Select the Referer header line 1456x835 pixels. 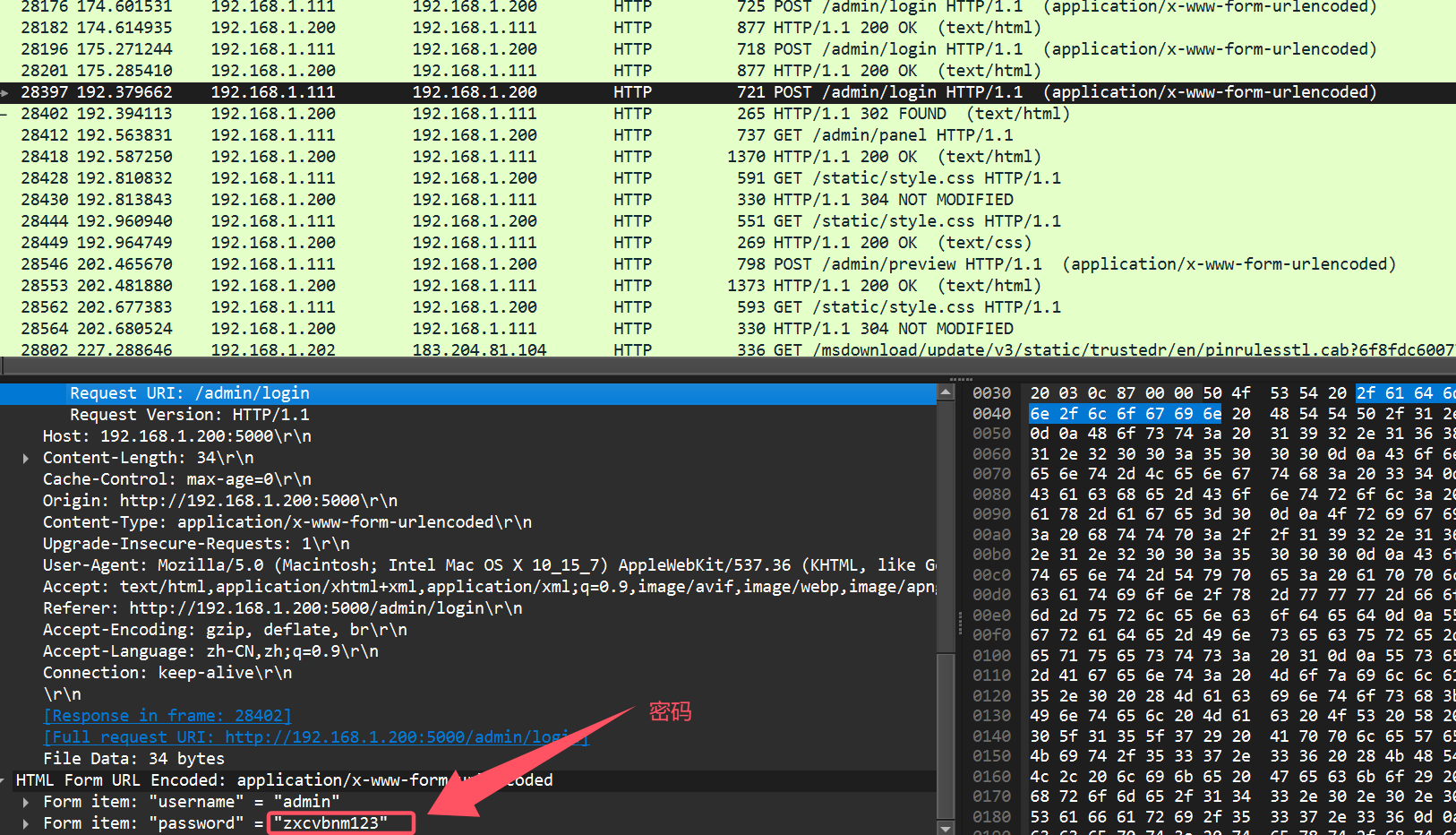click(x=282, y=608)
